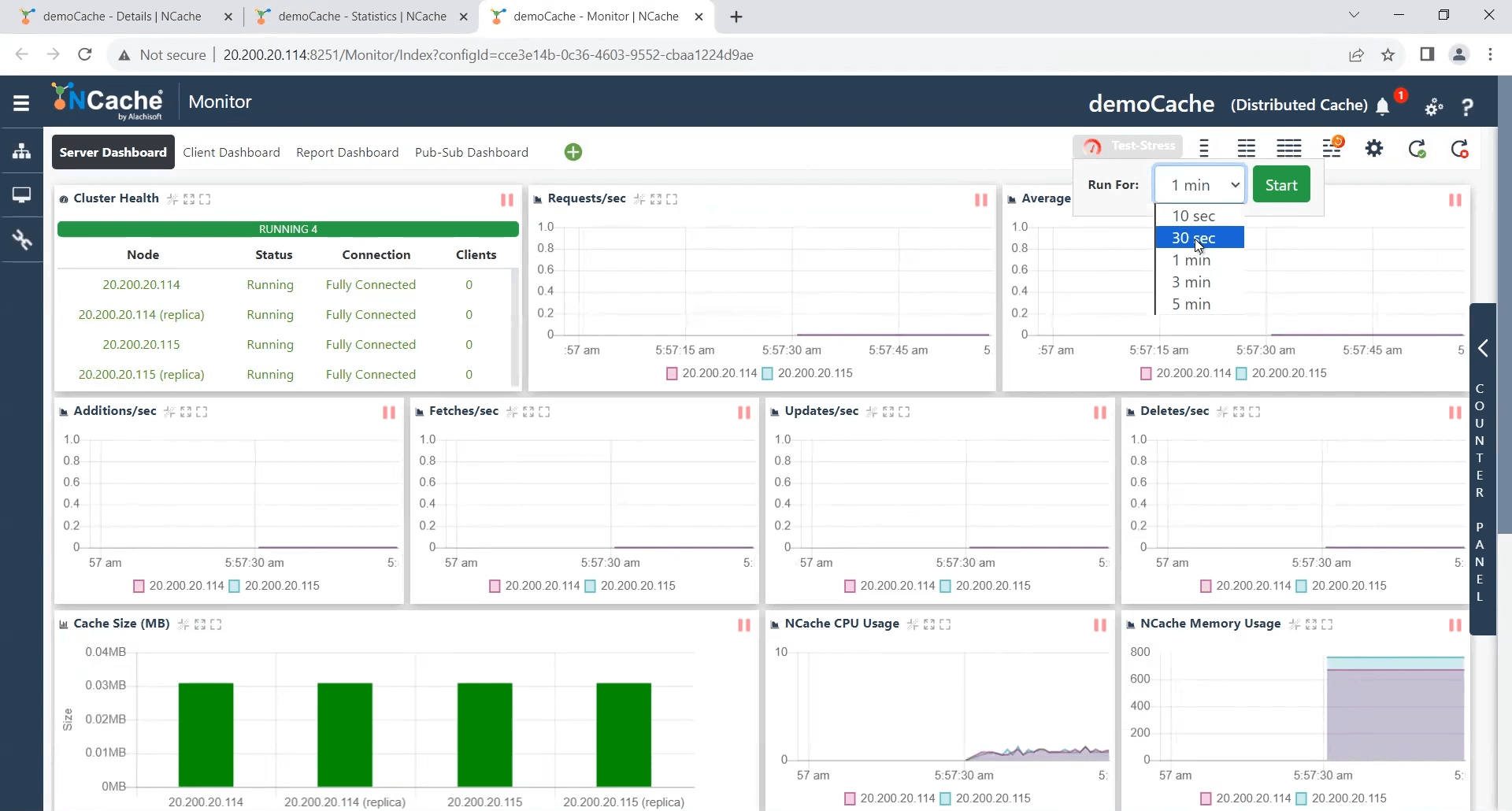Viewport: 1512px width, 811px height.
Task: Open the Report Dashboard tab
Action: tap(347, 152)
